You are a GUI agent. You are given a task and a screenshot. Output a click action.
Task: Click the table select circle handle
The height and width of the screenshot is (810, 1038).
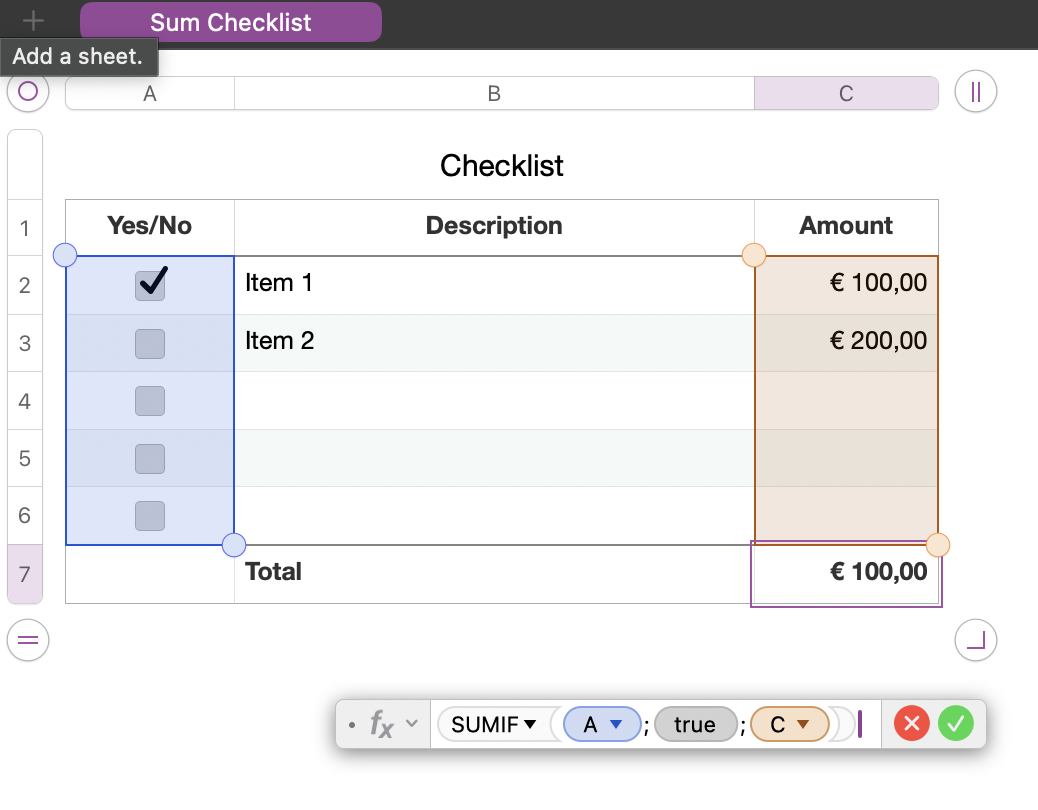tap(28, 92)
